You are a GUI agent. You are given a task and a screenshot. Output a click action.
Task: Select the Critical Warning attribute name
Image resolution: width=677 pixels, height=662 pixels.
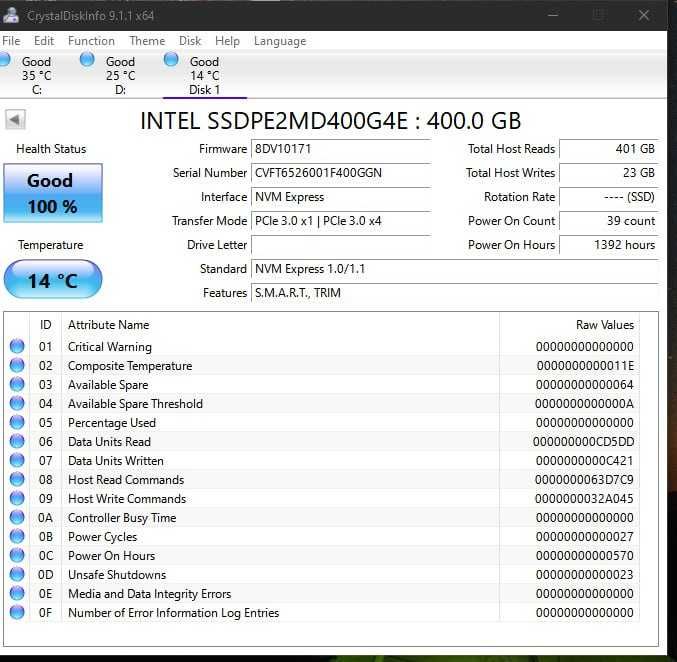pos(110,347)
